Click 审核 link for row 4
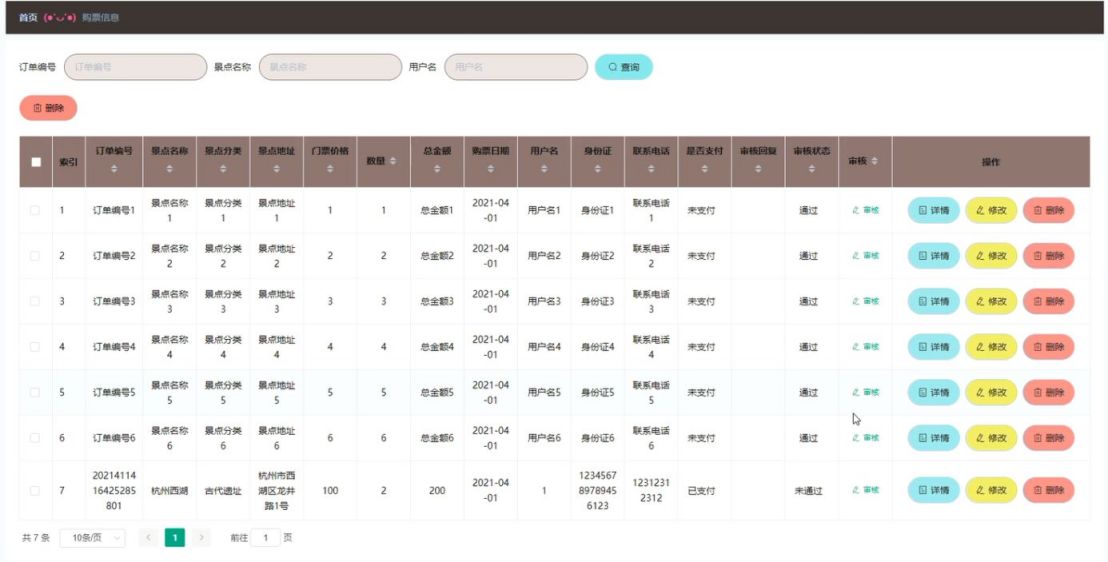The image size is (1108, 562). coord(866,346)
